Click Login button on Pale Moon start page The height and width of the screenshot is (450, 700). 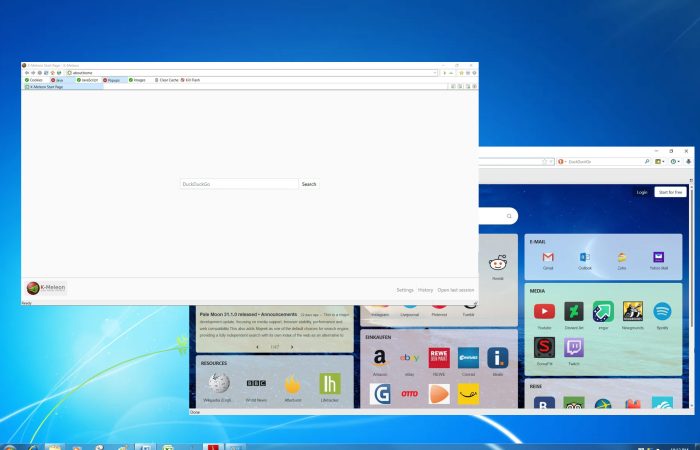642,192
